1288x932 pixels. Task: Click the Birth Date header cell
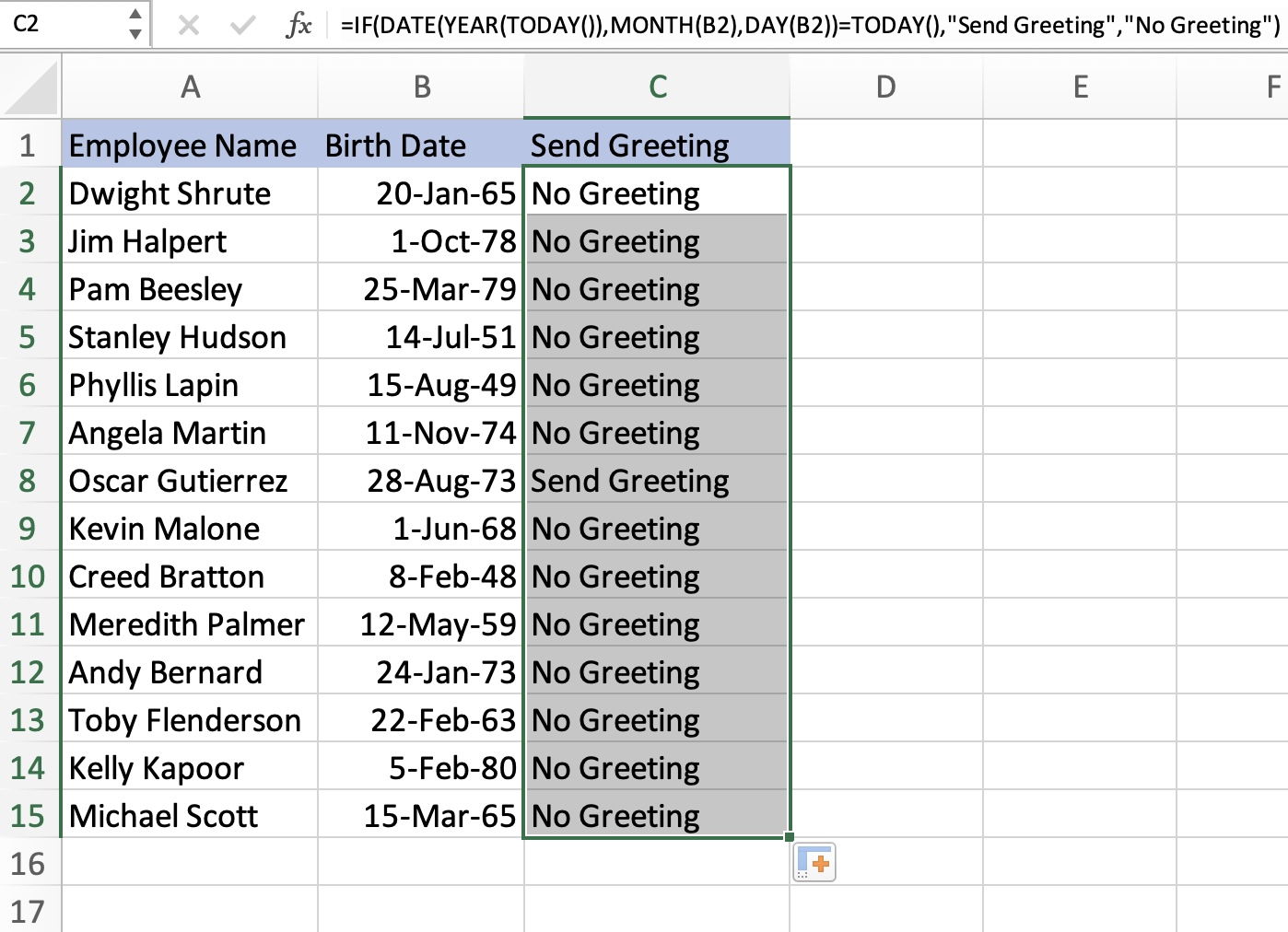point(421,145)
